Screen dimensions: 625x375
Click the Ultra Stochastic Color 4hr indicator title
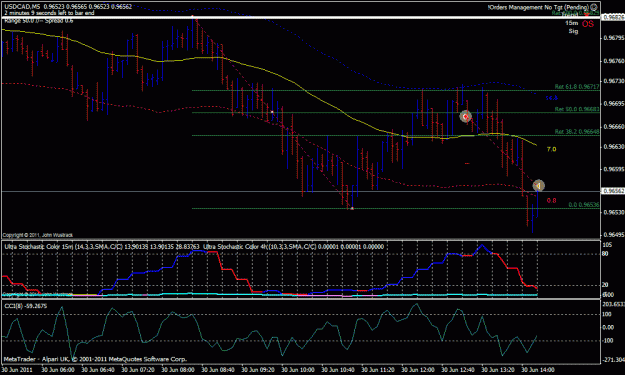click(294, 247)
